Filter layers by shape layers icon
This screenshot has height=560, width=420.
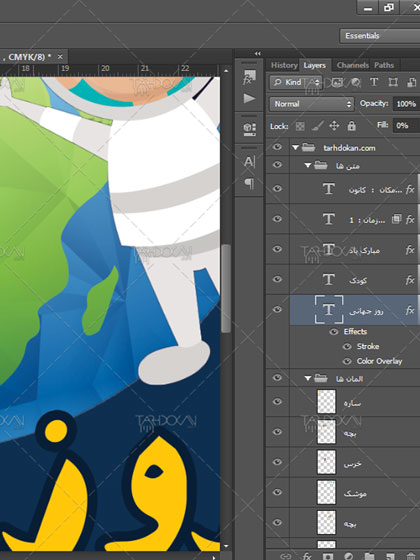point(393,82)
